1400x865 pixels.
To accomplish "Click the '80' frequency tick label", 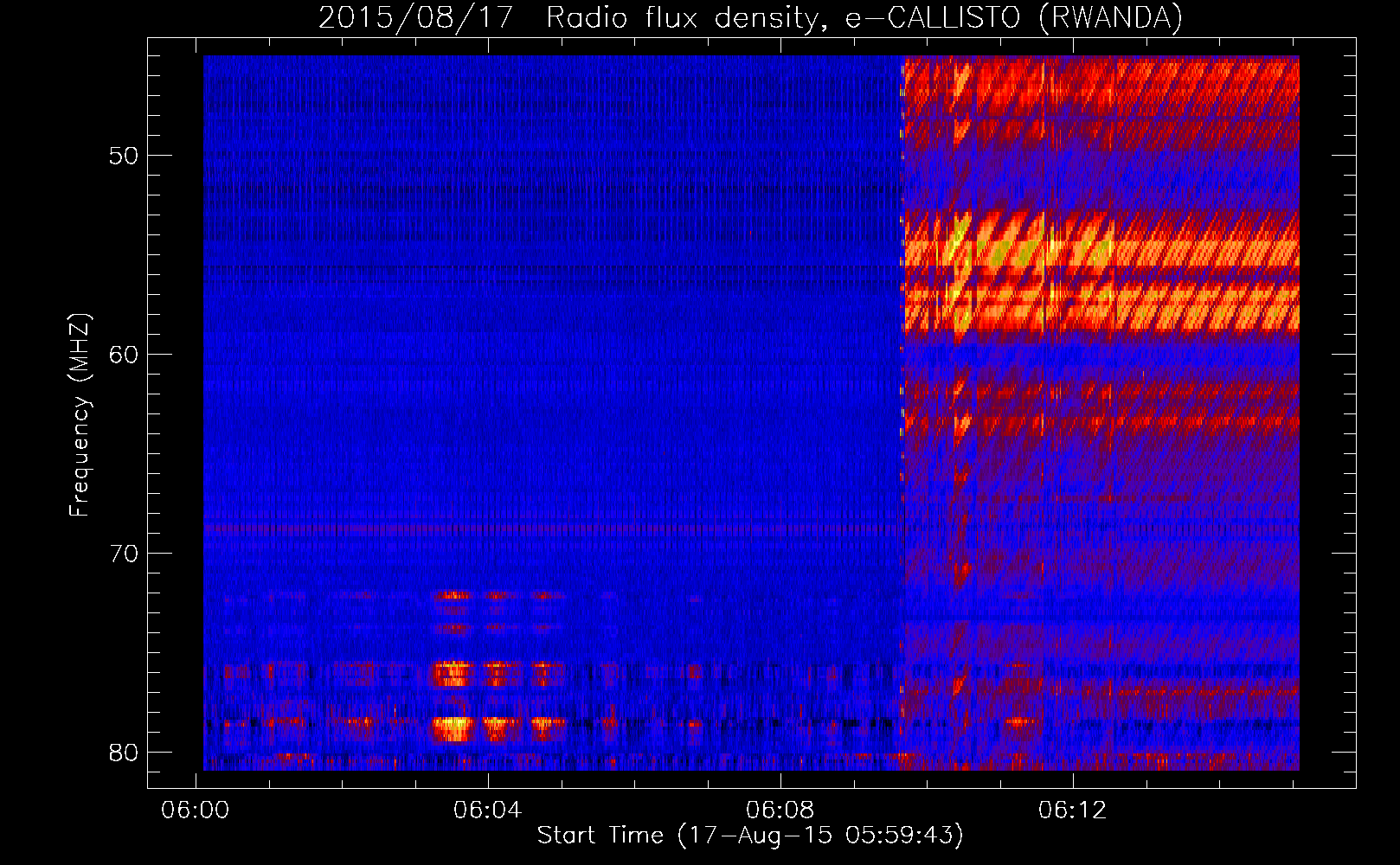I will pyautogui.click(x=124, y=753).
